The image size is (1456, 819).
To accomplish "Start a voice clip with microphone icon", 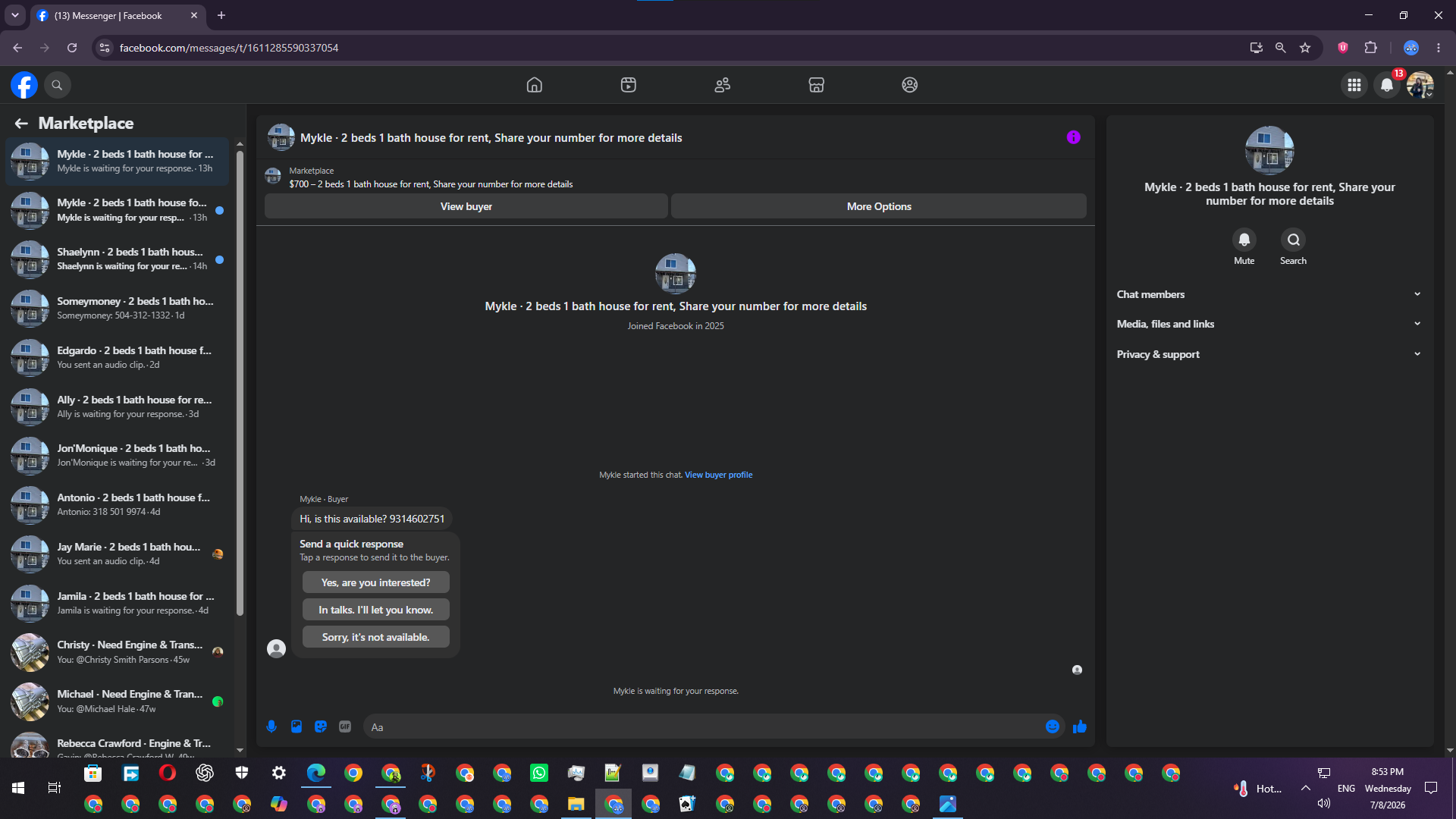I will [x=271, y=726].
